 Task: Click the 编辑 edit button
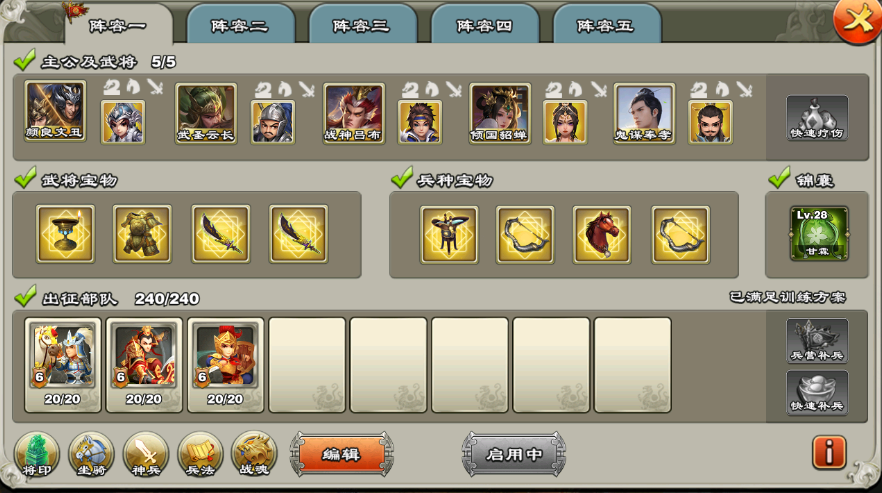341,454
